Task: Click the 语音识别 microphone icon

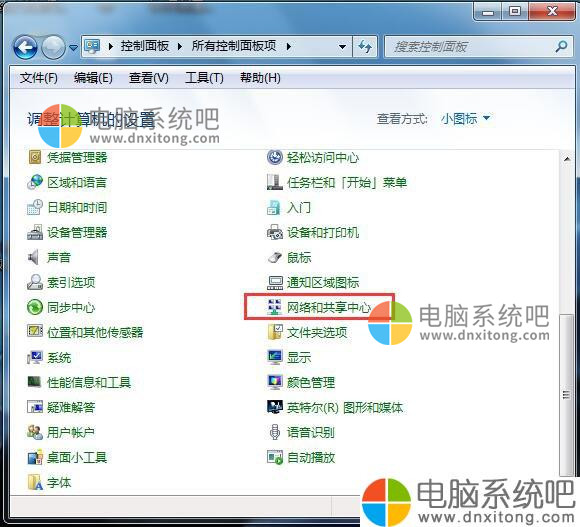Action: click(x=274, y=432)
